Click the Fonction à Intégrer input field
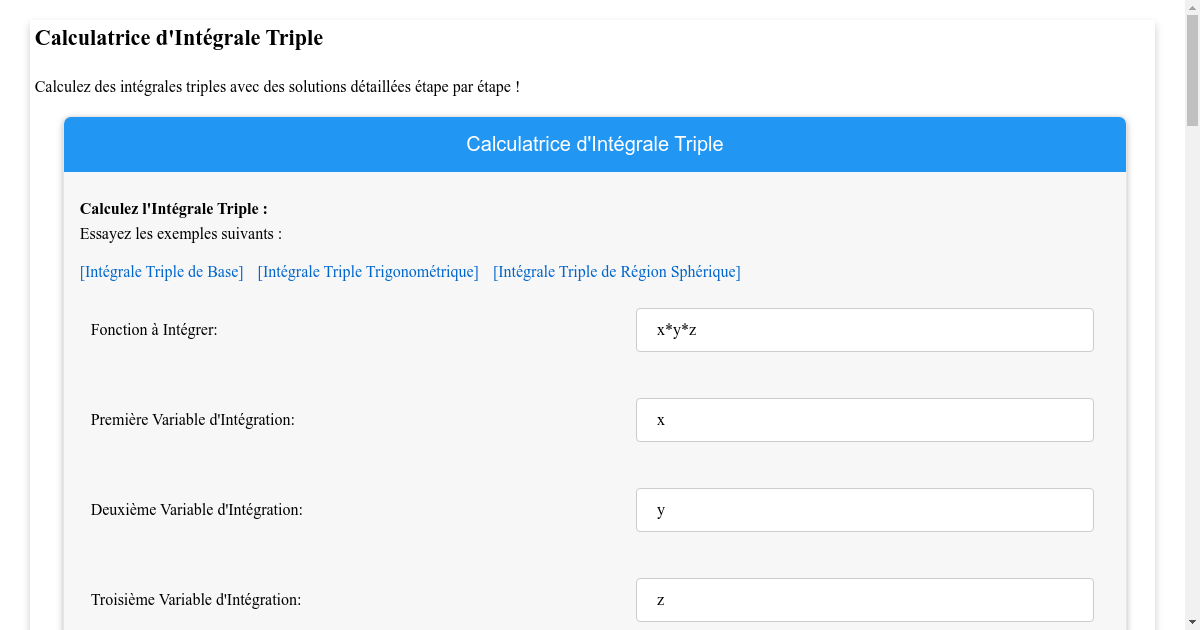The height and width of the screenshot is (630, 1200). coord(864,329)
